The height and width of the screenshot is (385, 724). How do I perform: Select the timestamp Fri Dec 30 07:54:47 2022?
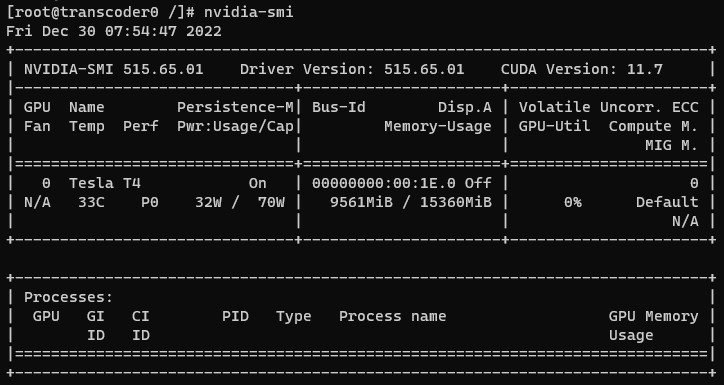(114, 31)
